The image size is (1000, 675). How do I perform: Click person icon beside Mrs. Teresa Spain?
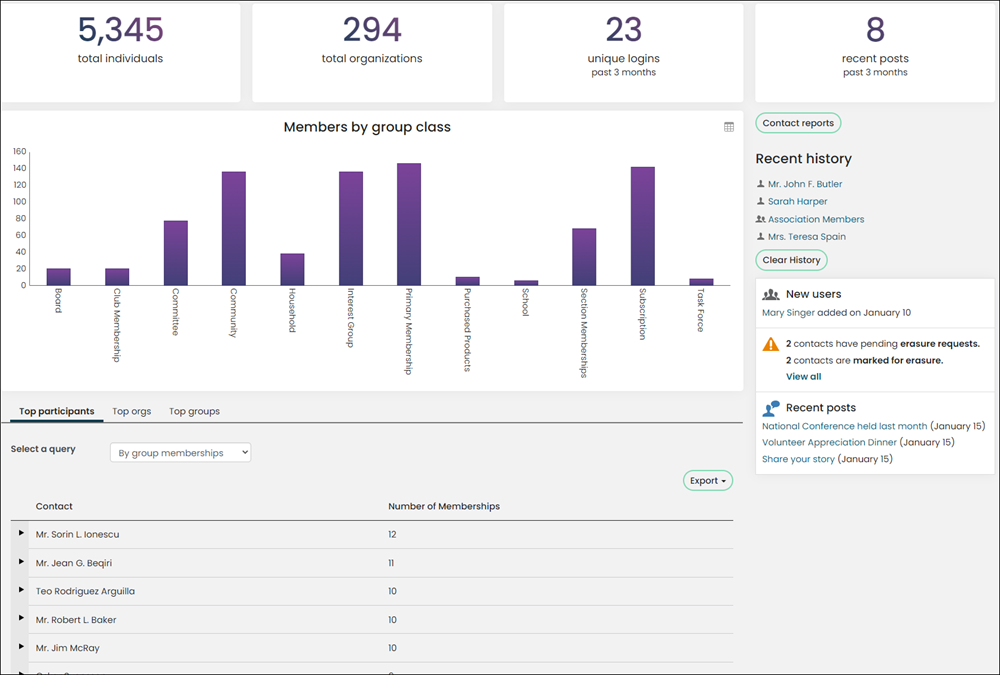760,236
